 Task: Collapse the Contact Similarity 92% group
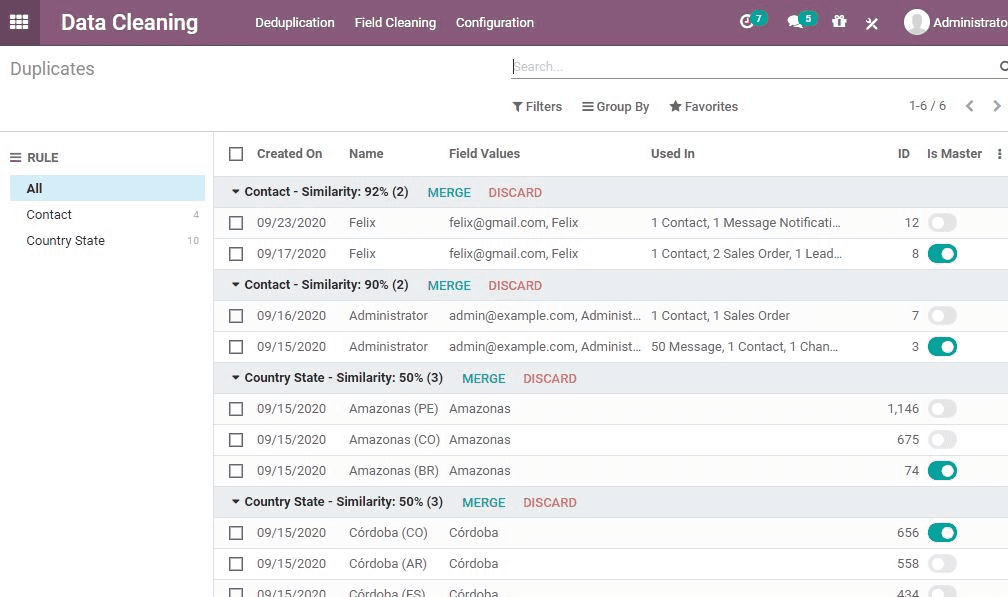(x=235, y=192)
